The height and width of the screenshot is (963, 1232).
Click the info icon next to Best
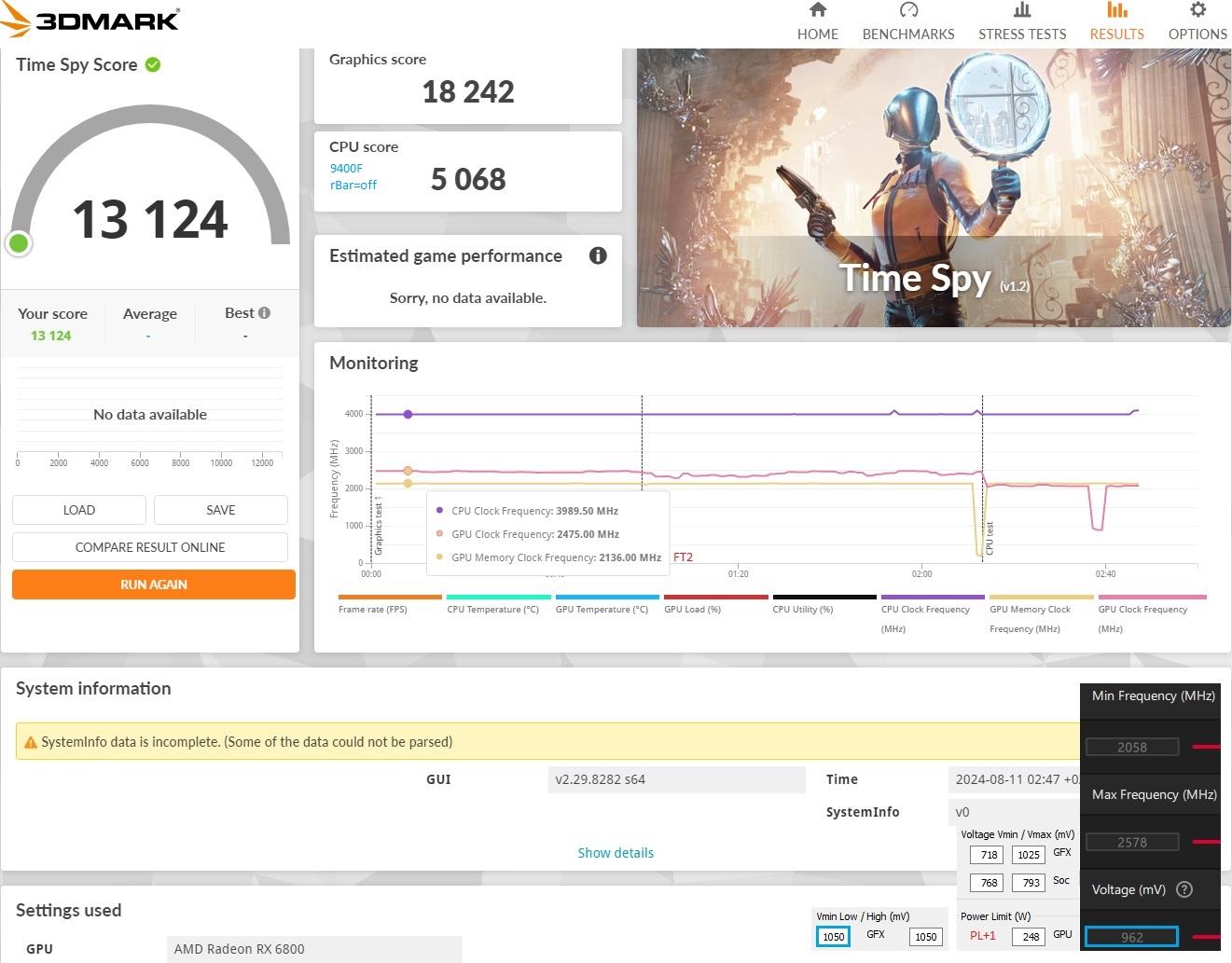264,313
